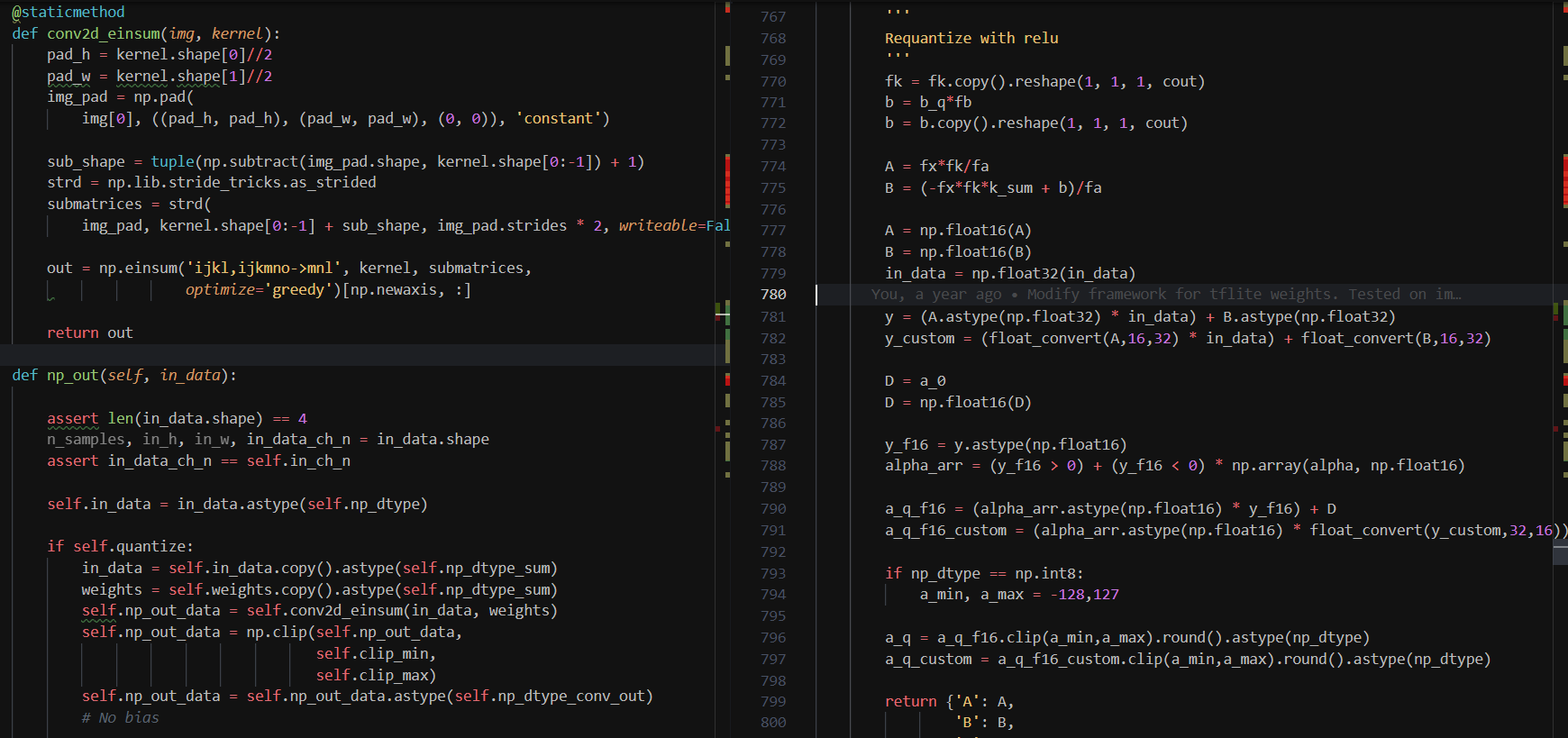The height and width of the screenshot is (738, 1568).
Task: Click 'a_q_f16_custom' variable on line 791
Action: click(945, 530)
